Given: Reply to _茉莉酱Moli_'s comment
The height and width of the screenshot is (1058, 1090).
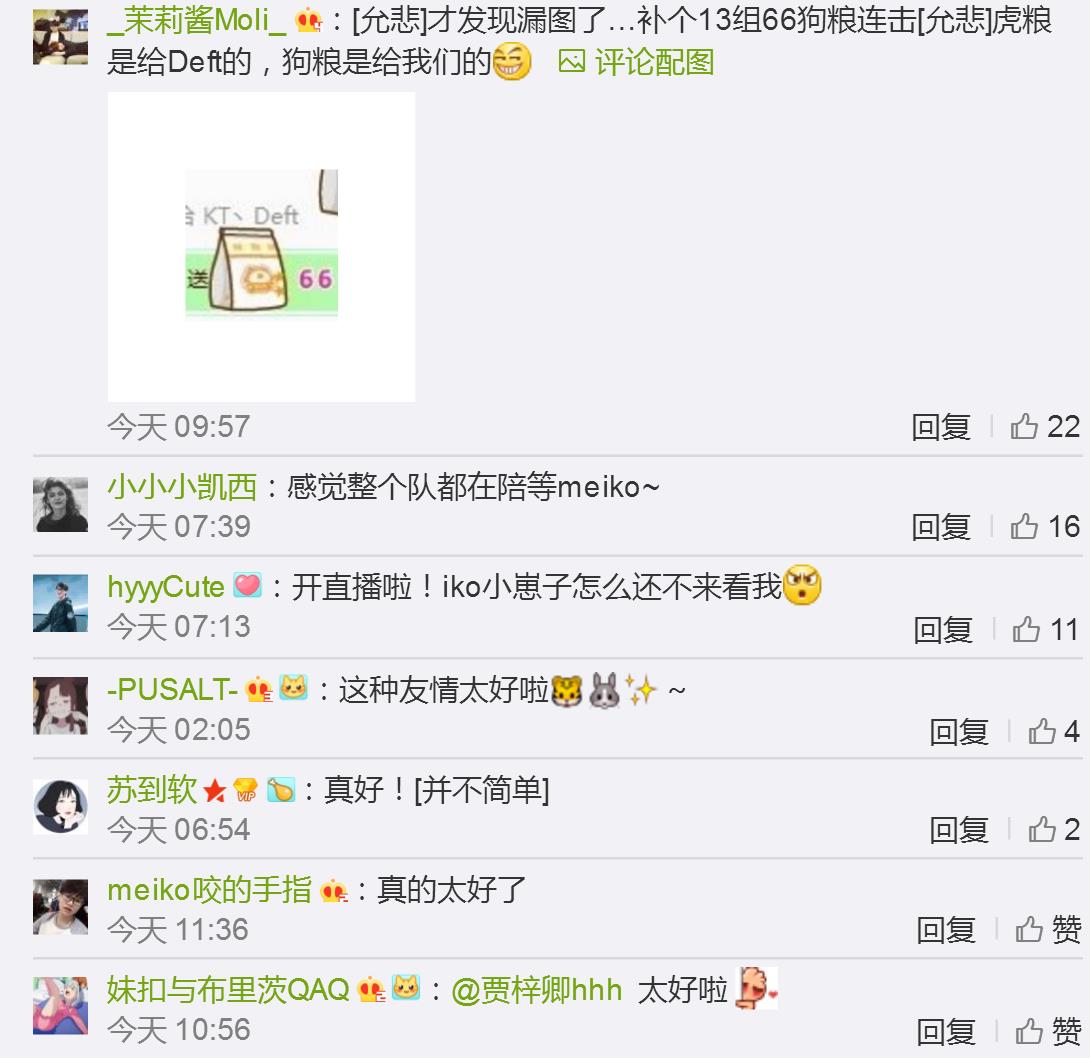Looking at the screenshot, I should (941, 427).
